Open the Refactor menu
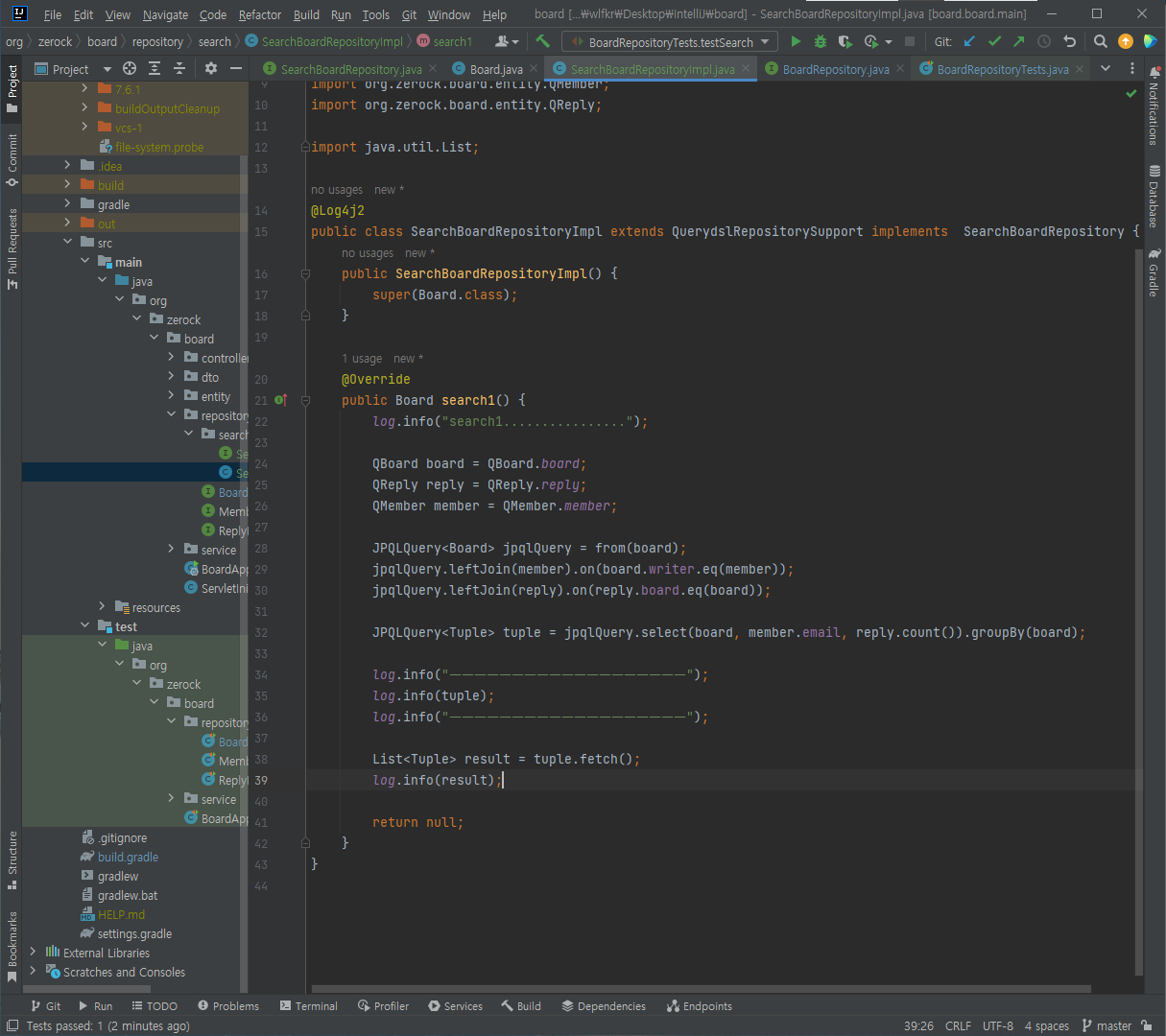The width and height of the screenshot is (1166, 1036). point(259,14)
